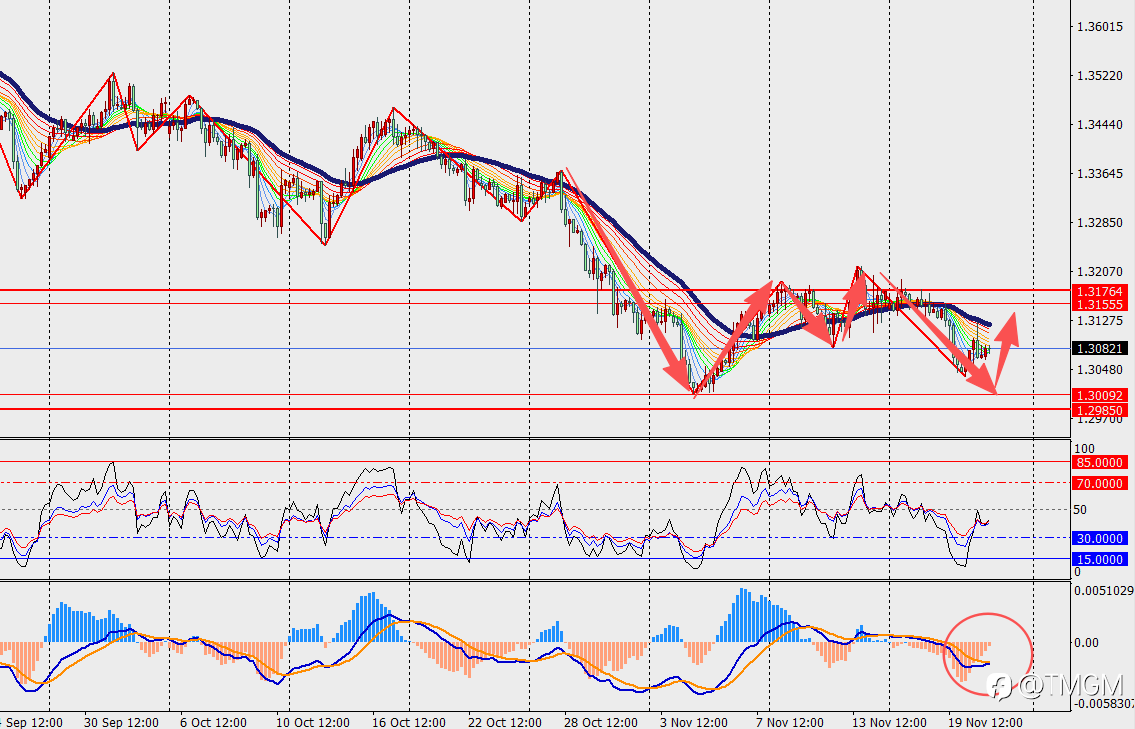The width and height of the screenshot is (1135, 729).
Task: Click the 0.00 zero-line label on MACD scale
Action: [x=1087, y=642]
